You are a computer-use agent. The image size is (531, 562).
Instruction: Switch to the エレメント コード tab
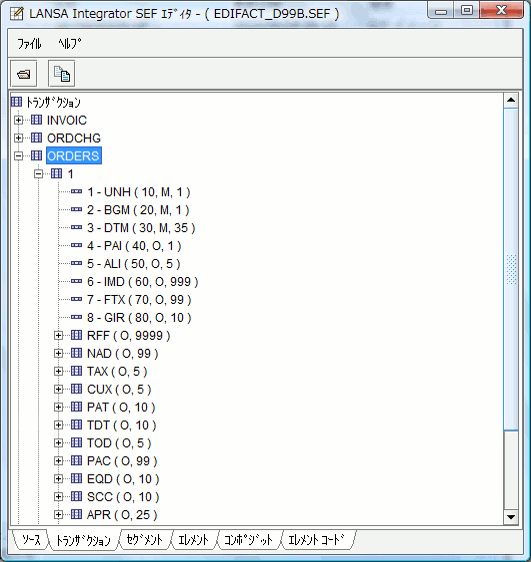pyautogui.click(x=316, y=540)
